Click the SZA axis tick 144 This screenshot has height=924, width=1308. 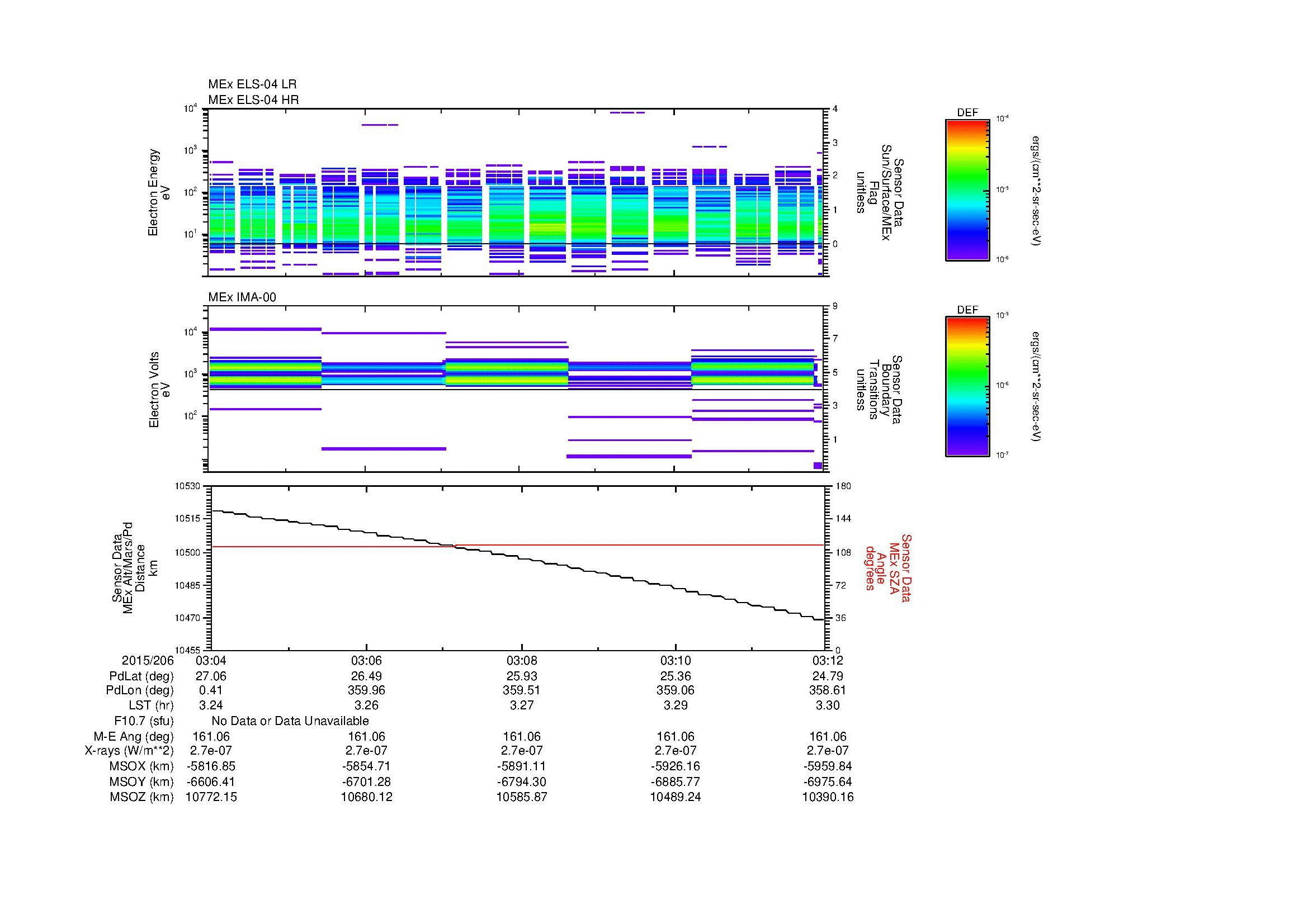click(x=843, y=519)
